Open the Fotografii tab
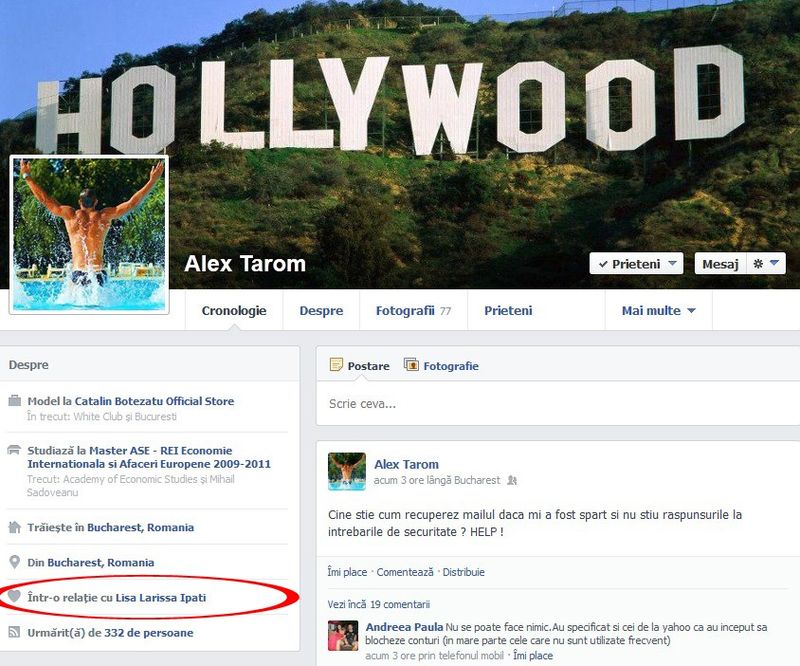 pos(413,310)
